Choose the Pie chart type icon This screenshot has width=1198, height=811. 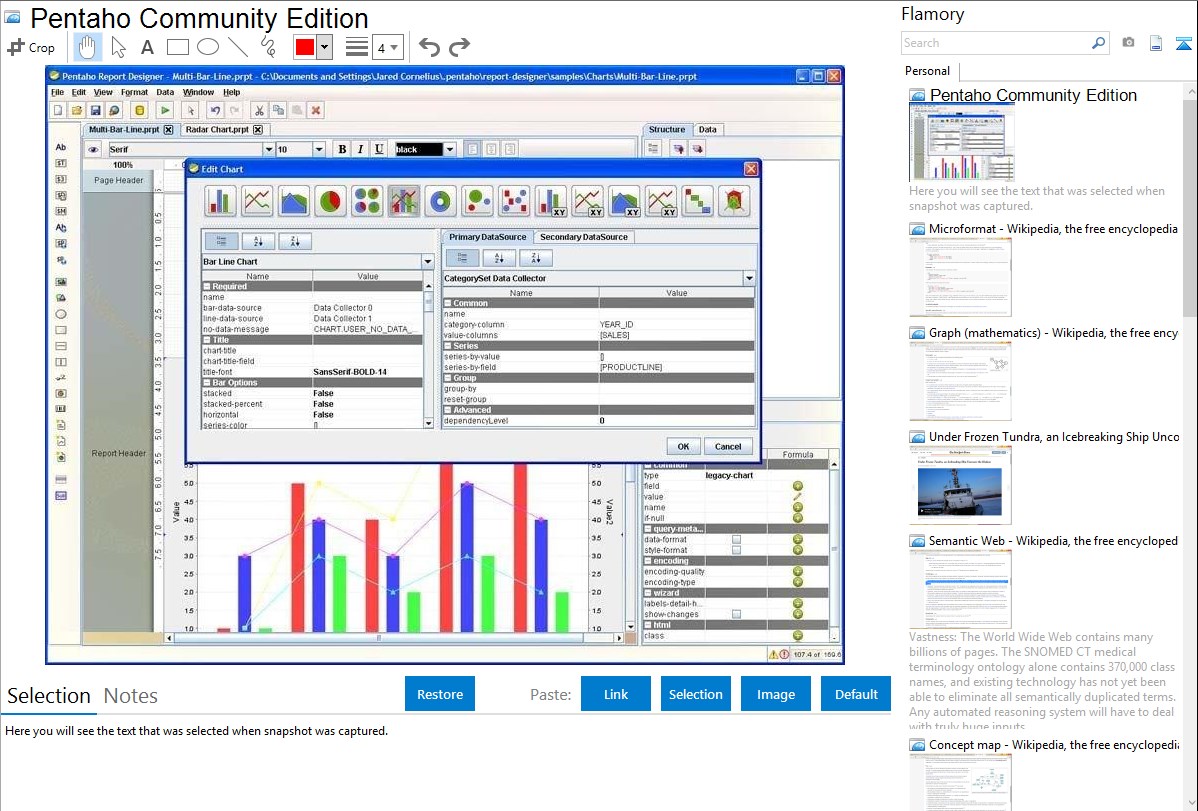(x=330, y=201)
